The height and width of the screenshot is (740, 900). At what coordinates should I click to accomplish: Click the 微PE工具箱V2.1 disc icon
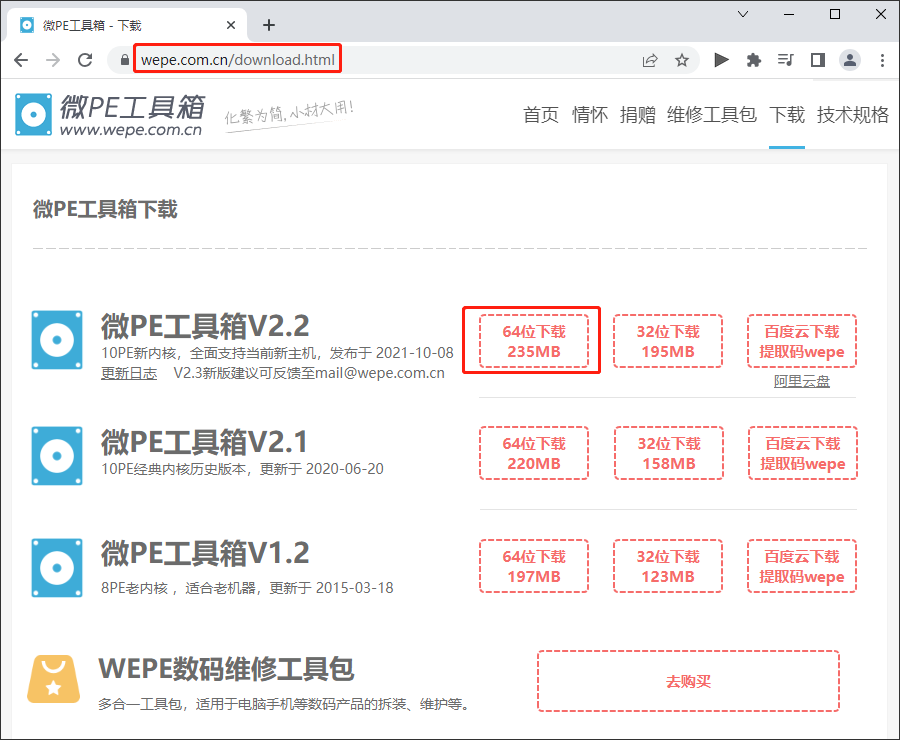point(57,456)
